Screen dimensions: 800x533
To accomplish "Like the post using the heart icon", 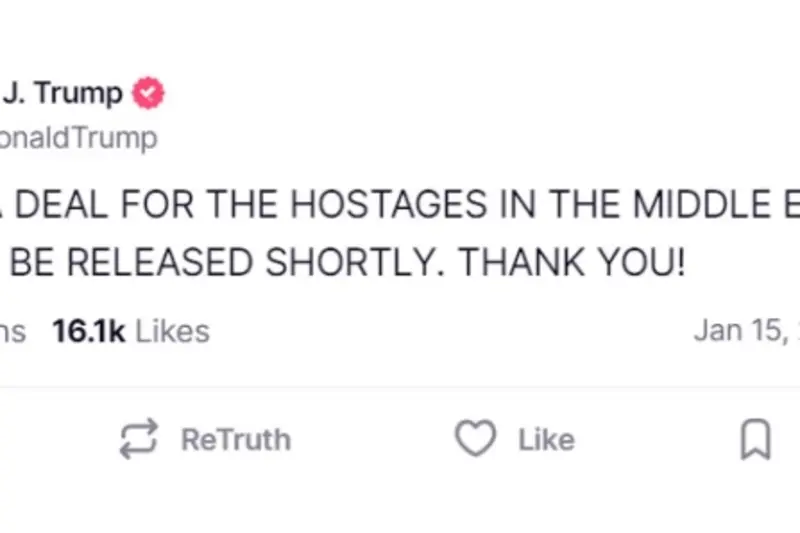I will [475, 439].
